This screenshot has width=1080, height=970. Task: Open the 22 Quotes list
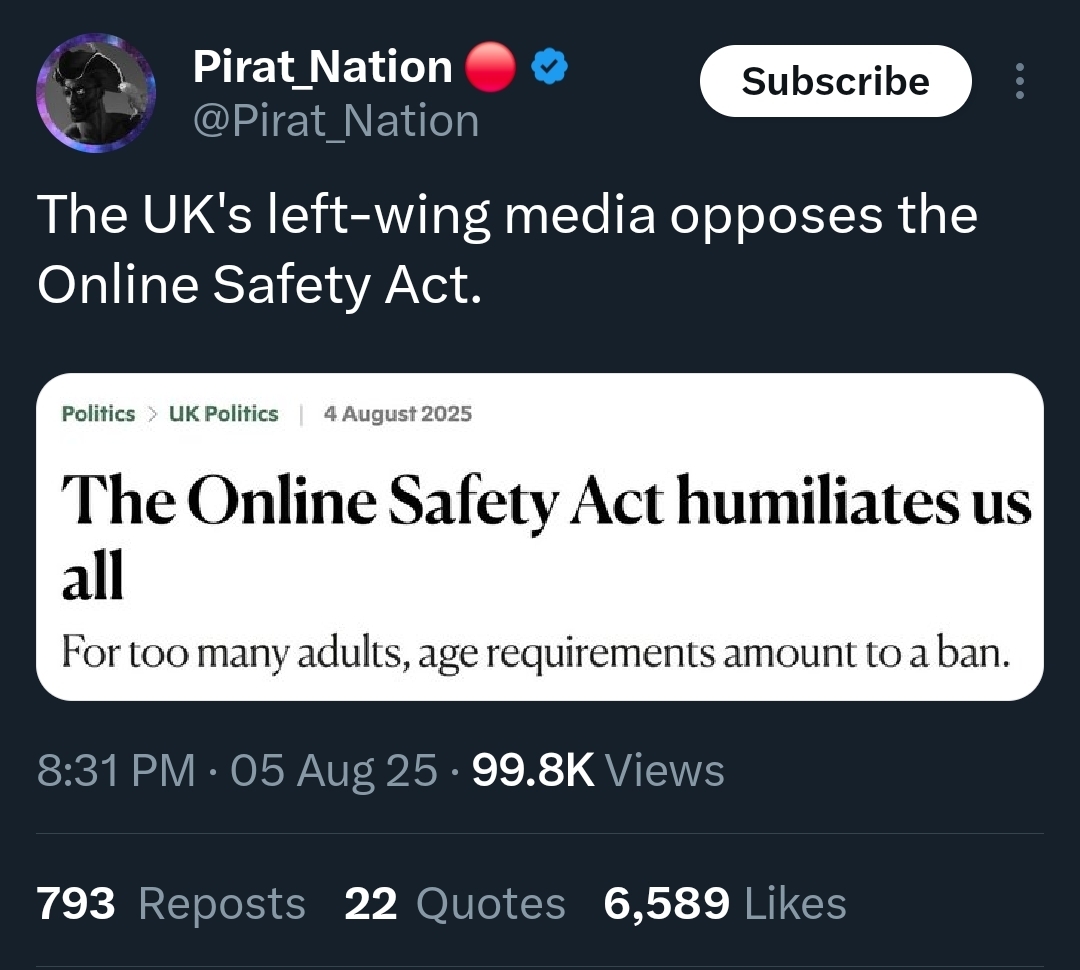pyautogui.click(x=455, y=904)
